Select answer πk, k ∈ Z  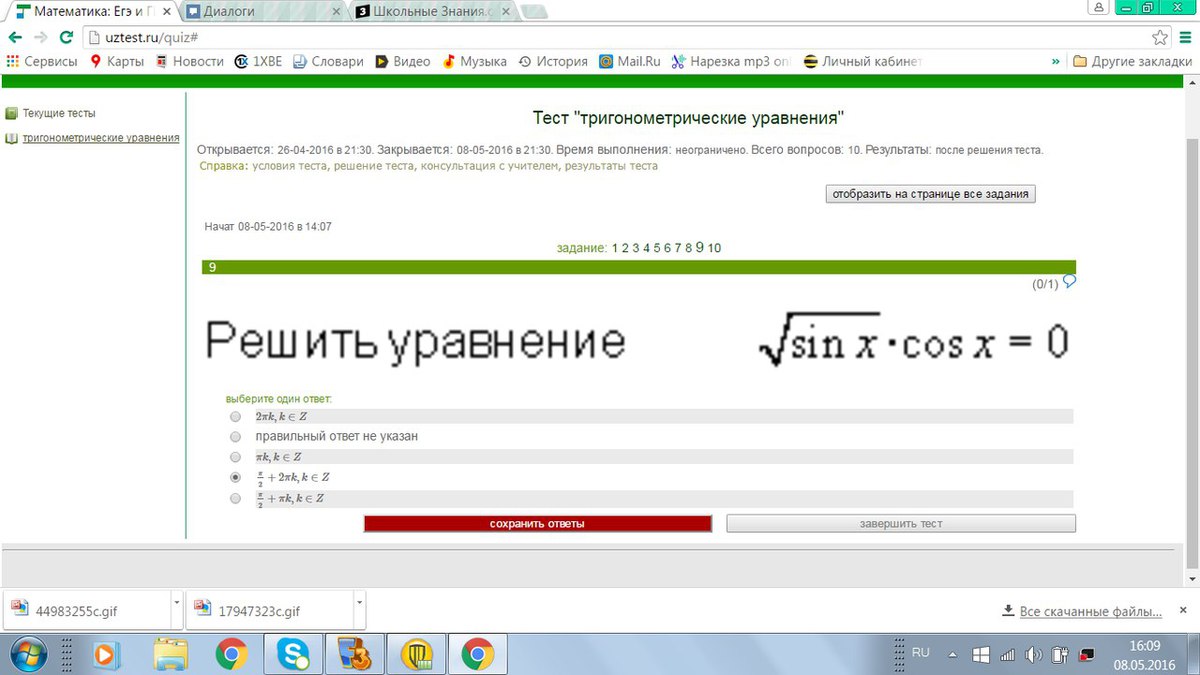pos(235,457)
